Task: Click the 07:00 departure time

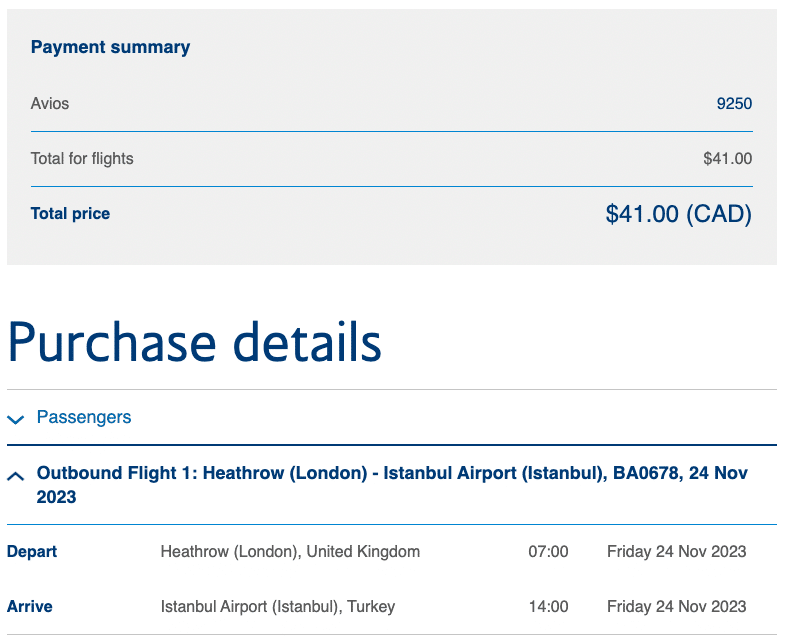Action: pos(548,551)
